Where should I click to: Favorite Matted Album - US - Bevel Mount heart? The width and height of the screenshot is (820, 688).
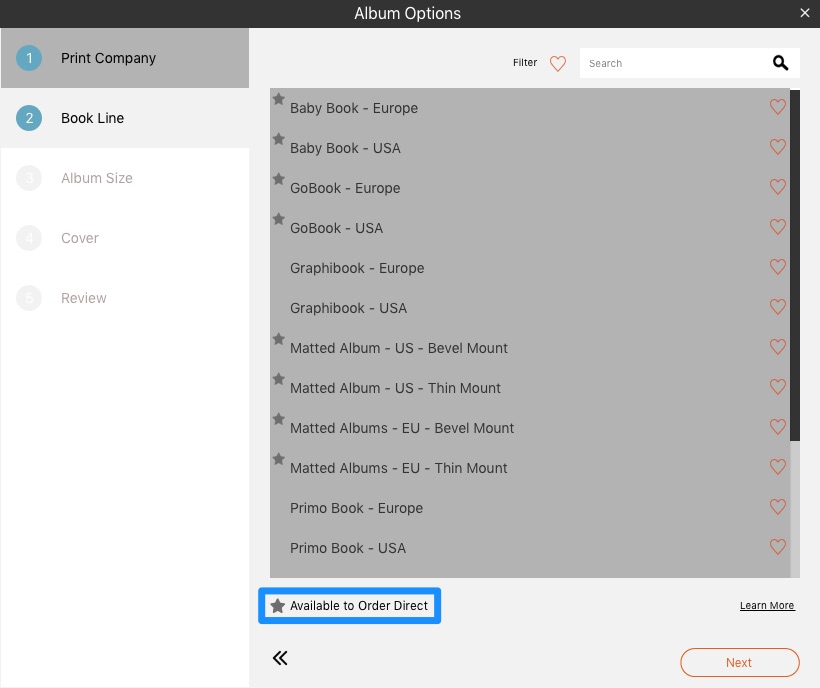(778, 347)
